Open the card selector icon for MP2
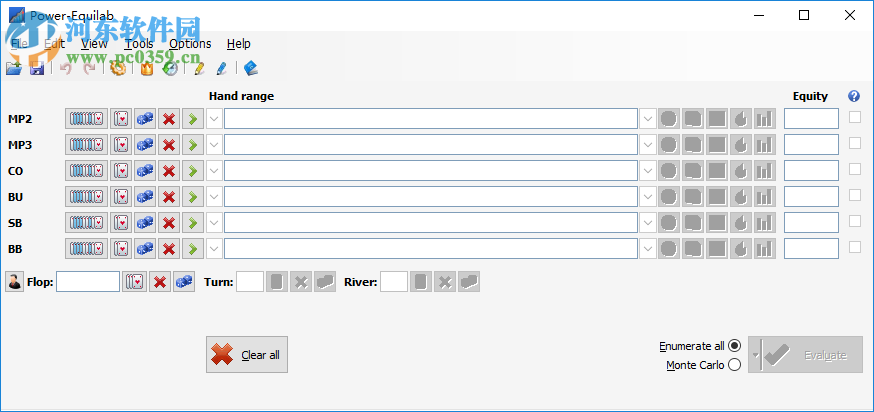Viewport: 874px width, 412px height. [x=121, y=119]
